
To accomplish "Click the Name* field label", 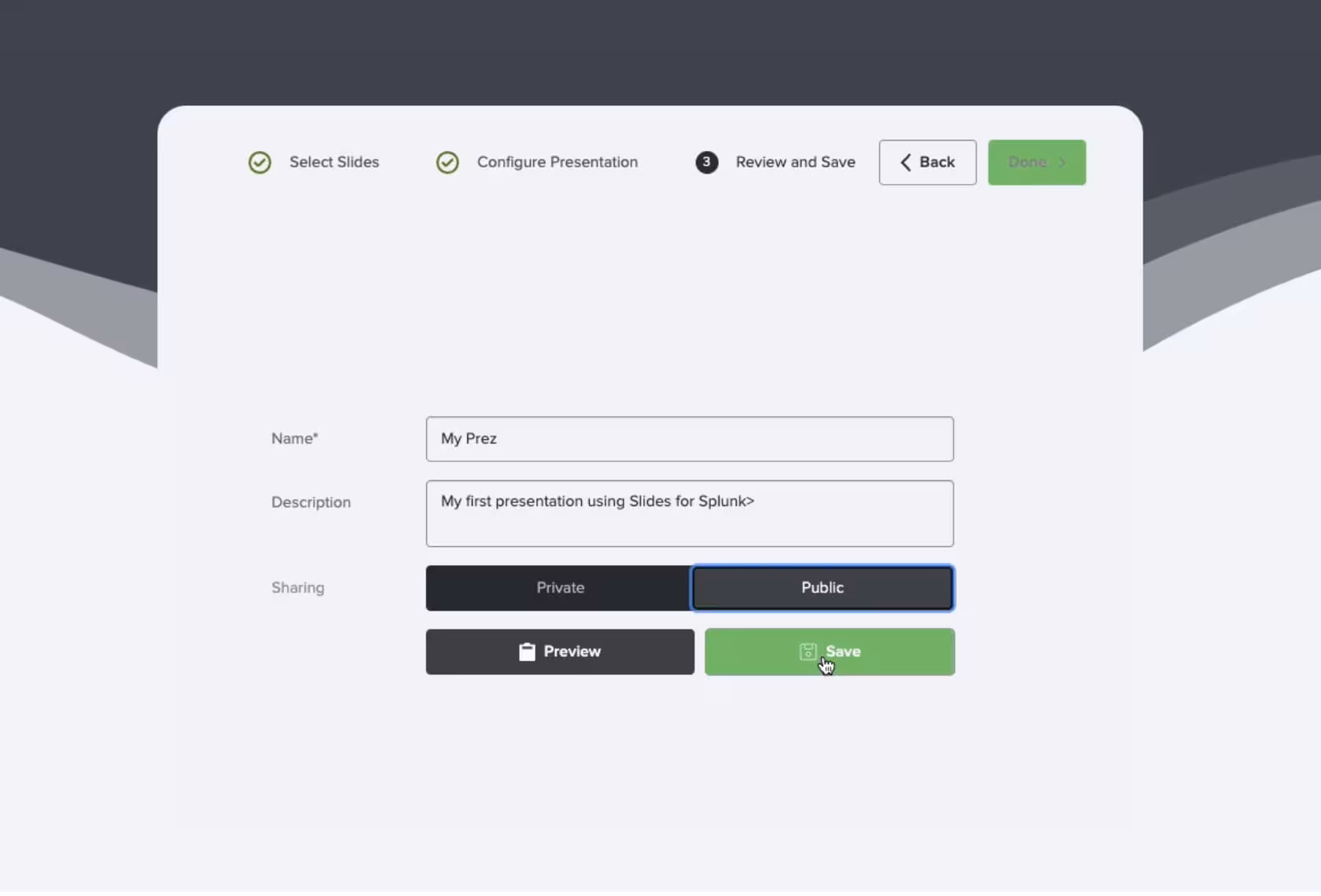I will tap(294, 439).
